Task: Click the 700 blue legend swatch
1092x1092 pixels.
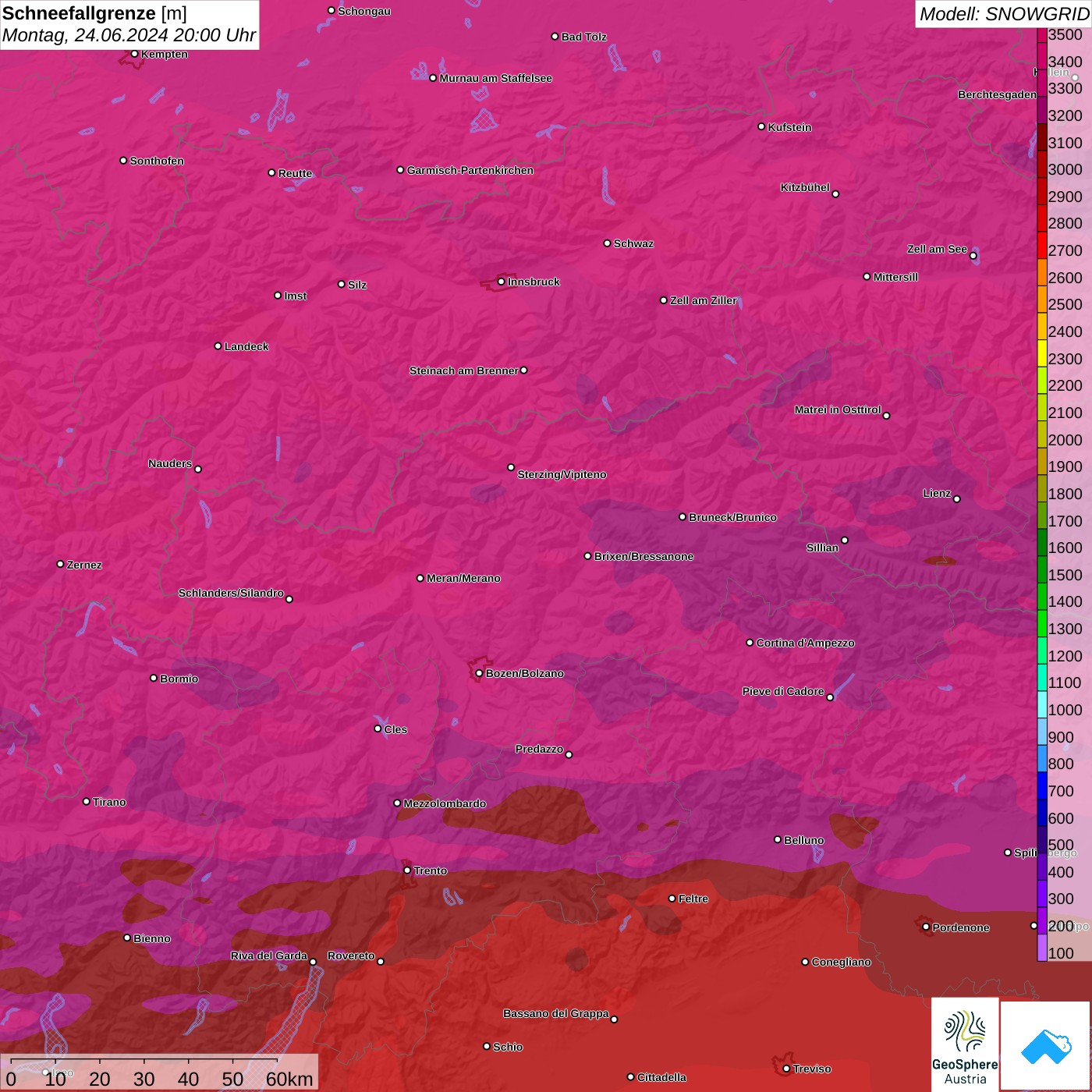Action: coord(1042,785)
